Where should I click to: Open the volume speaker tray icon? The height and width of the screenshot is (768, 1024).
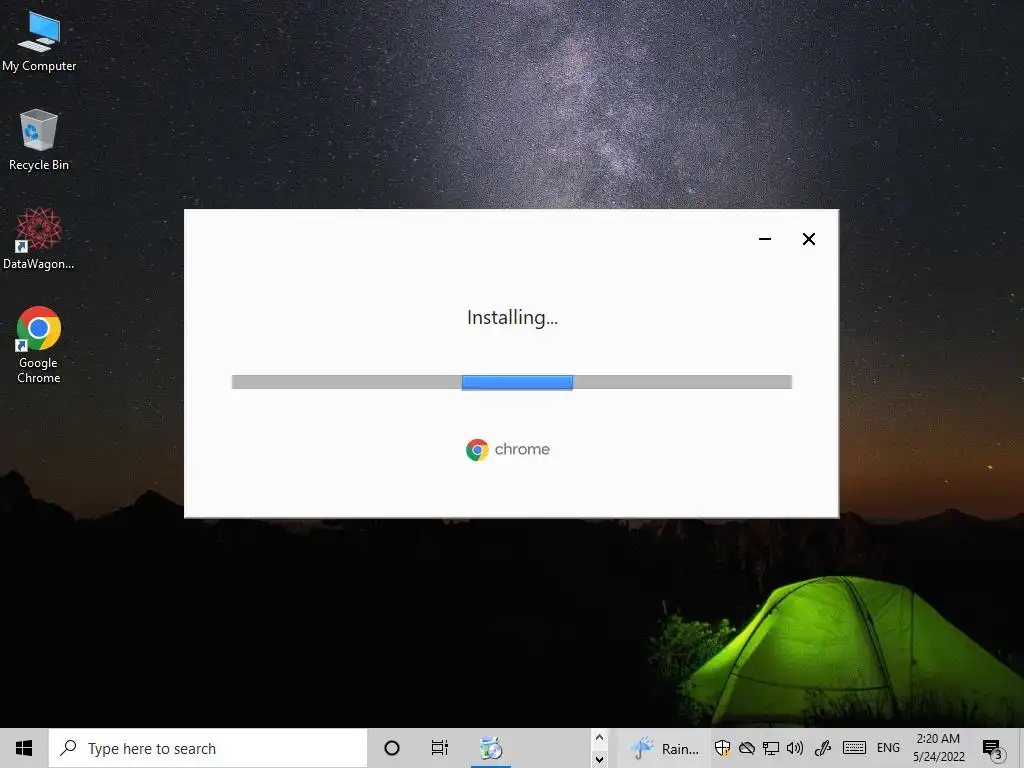[795, 748]
